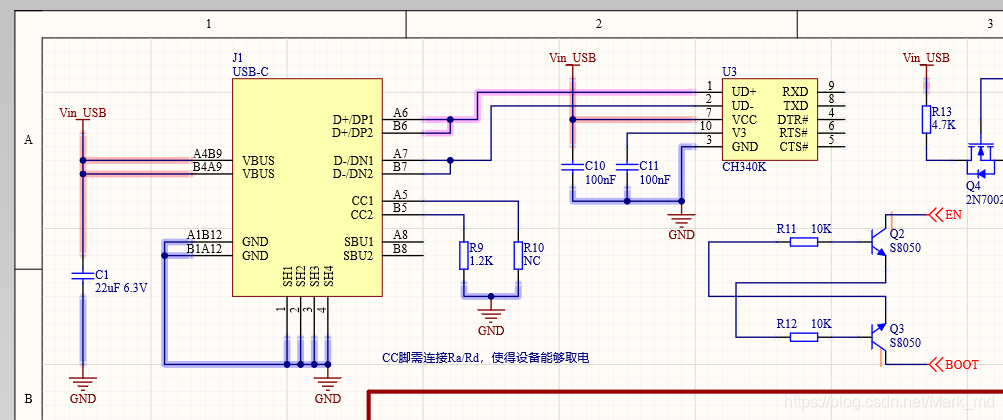Viewport: 1003px width, 420px height.
Task: Select the Q2 transistor symbol
Action: pyautogui.click(x=879, y=242)
